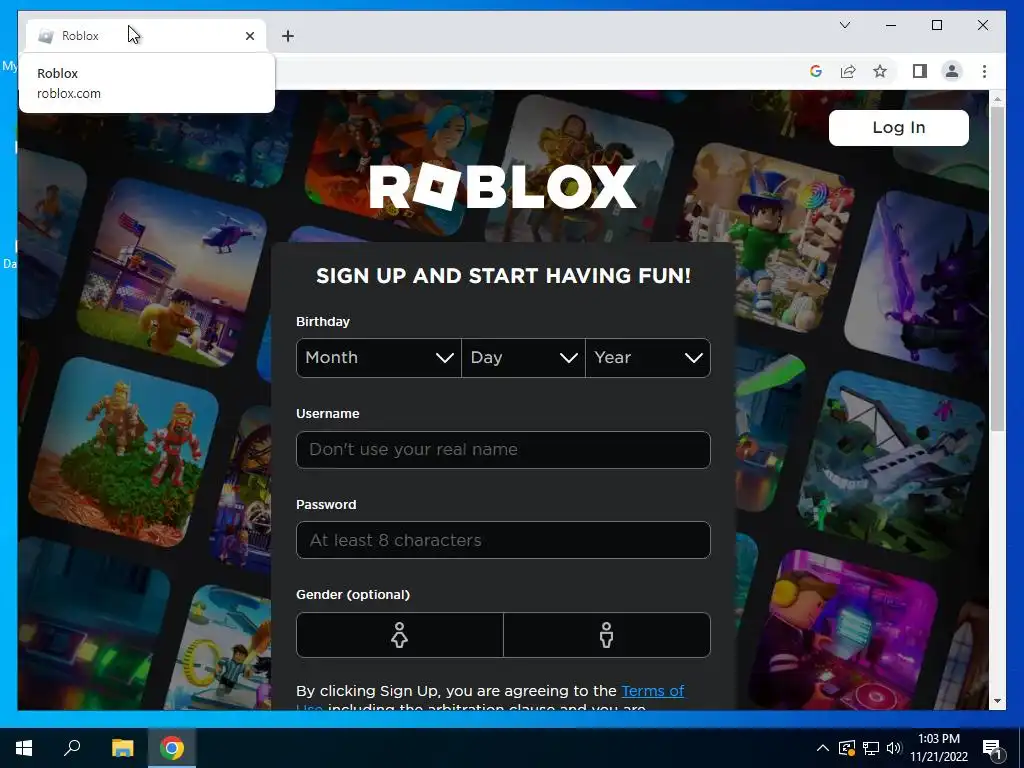This screenshot has height=768, width=1024.
Task: Click the Password label
Action: [326, 504]
